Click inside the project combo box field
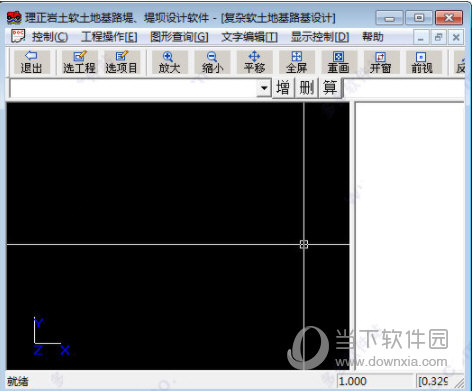This screenshot has height=391, width=472. coord(133,88)
